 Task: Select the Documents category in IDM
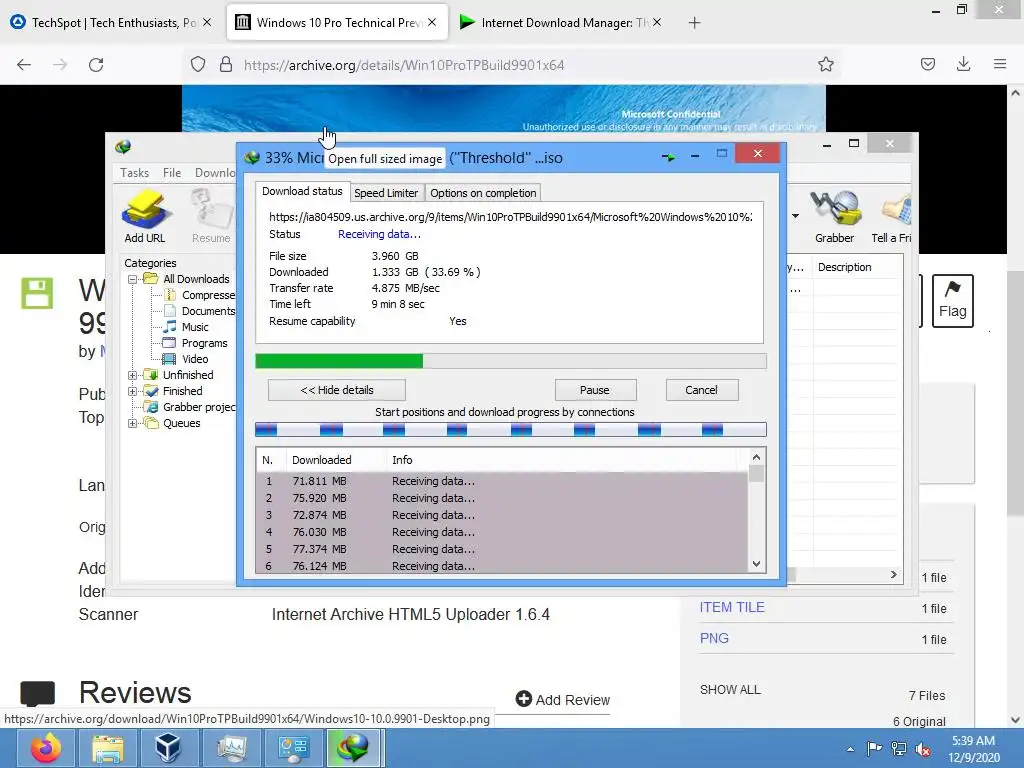pos(208,311)
